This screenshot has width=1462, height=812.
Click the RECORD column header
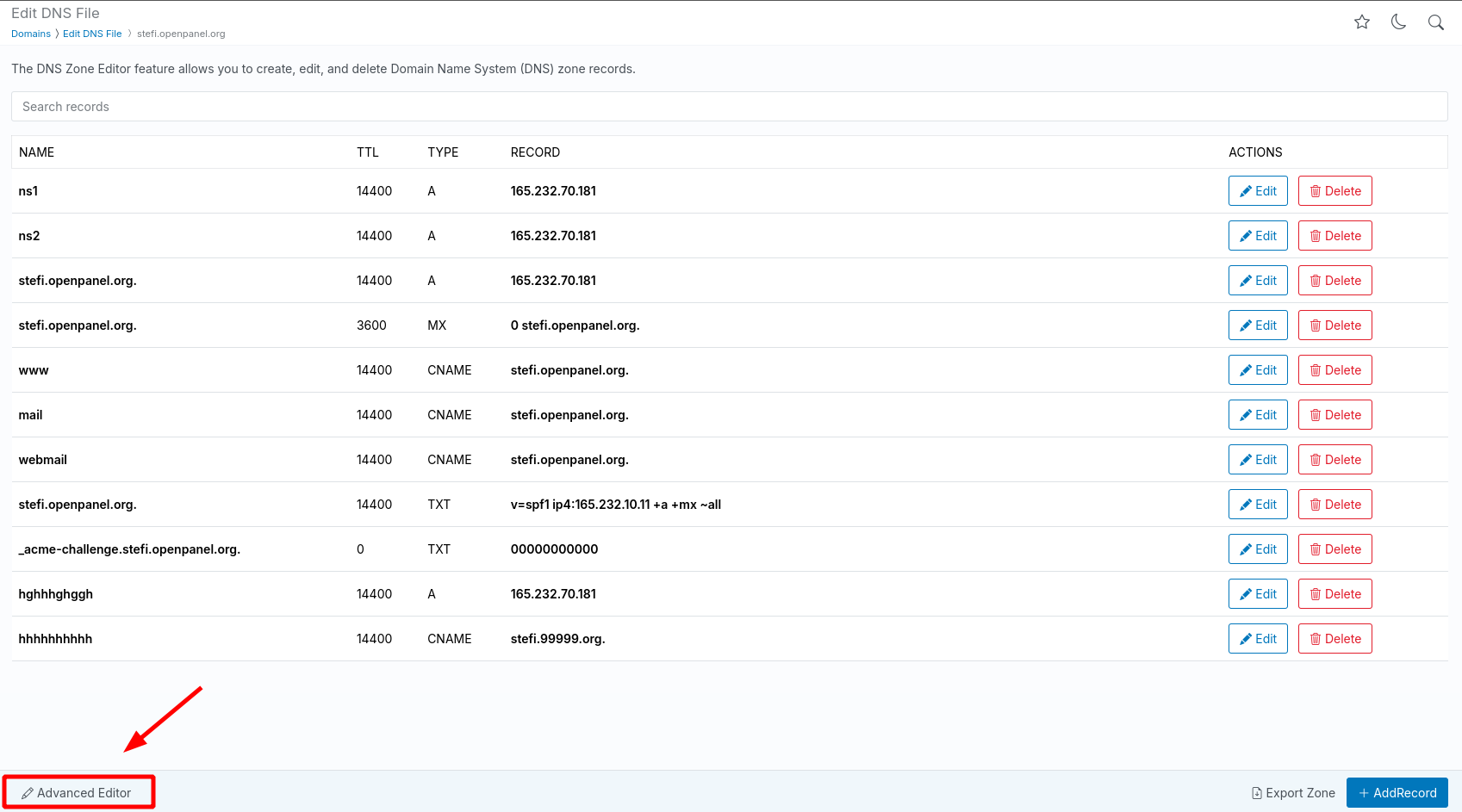pyautogui.click(x=535, y=152)
